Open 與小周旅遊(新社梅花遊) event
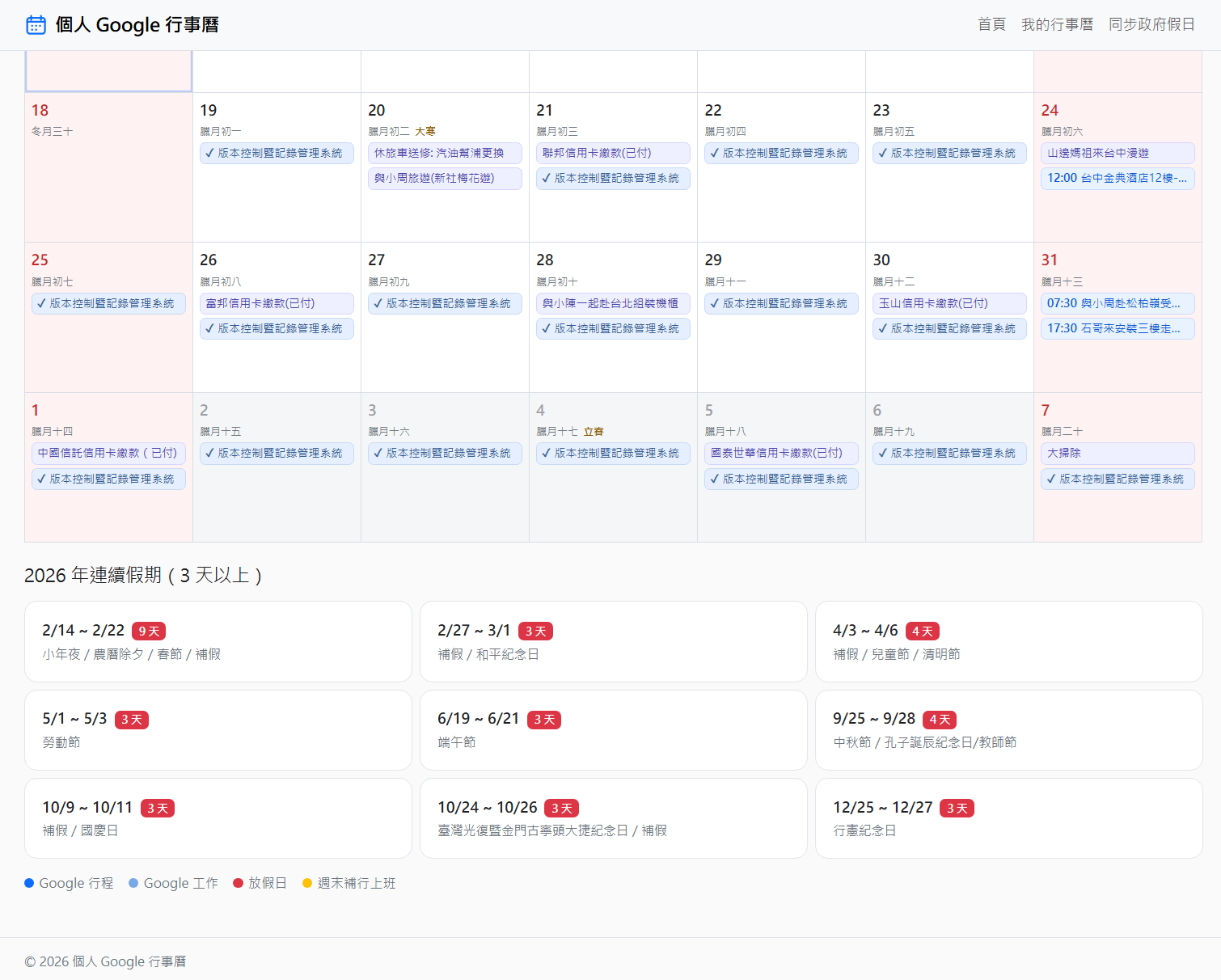 (445, 178)
